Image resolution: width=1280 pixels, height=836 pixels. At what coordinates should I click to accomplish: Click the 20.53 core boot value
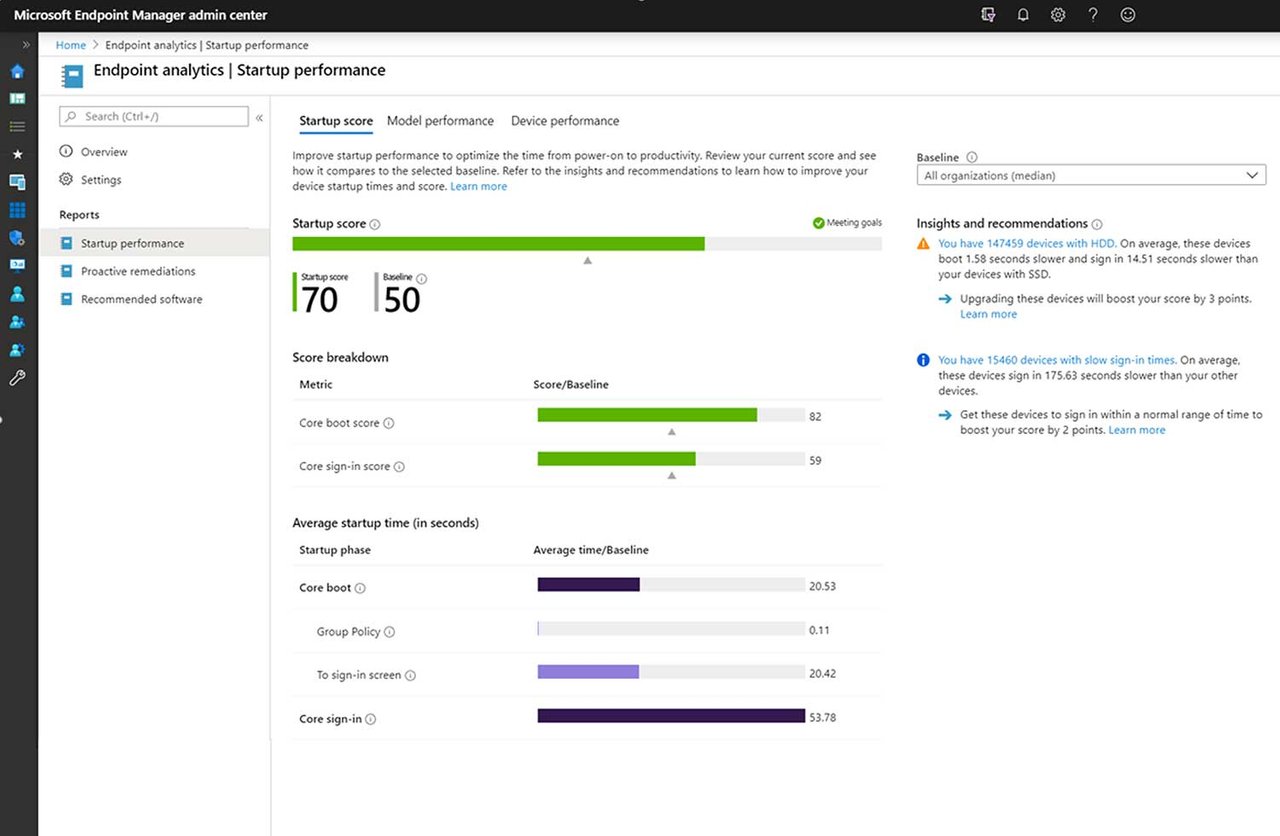[822, 586]
